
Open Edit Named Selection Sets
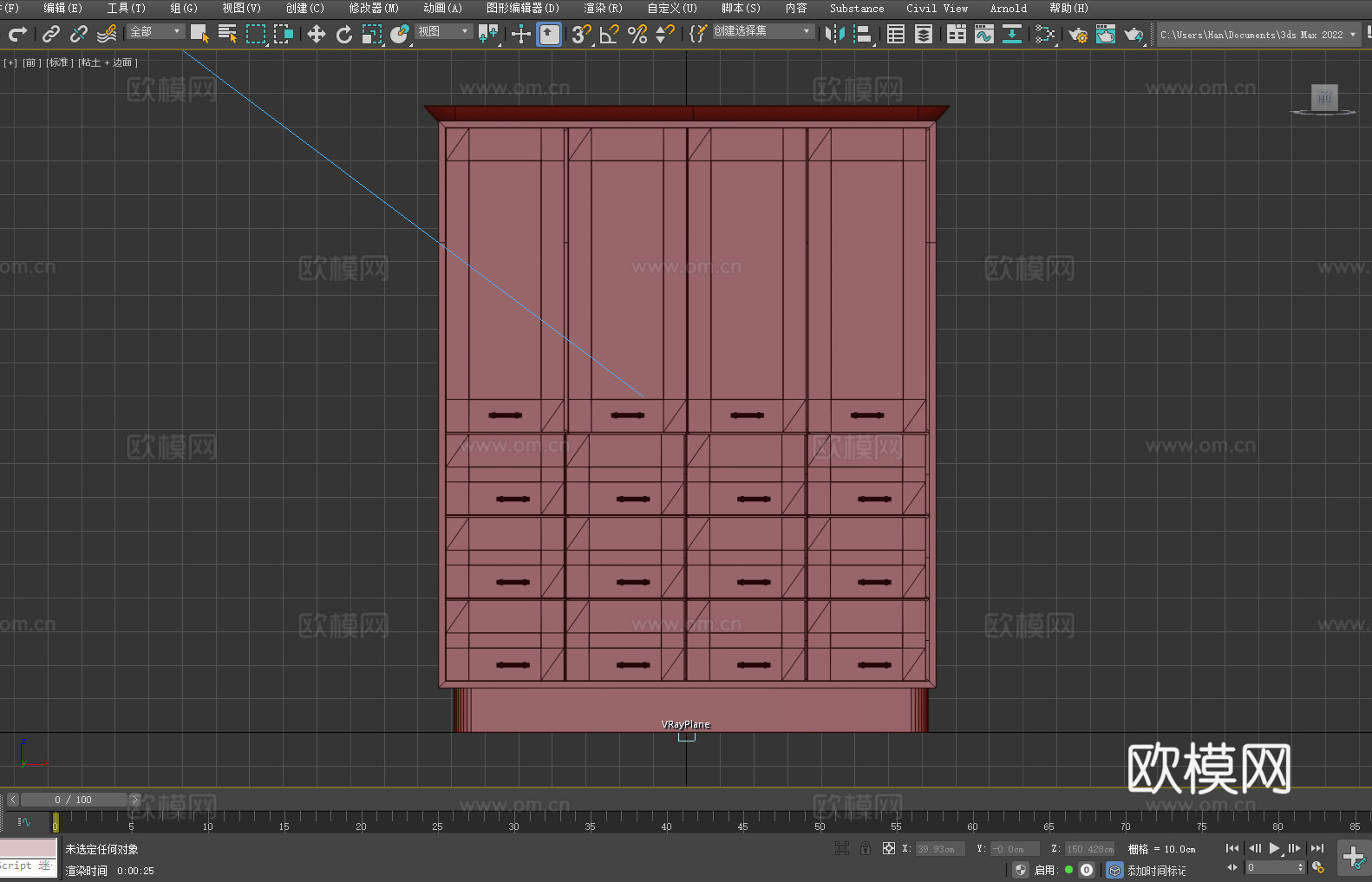tap(698, 34)
